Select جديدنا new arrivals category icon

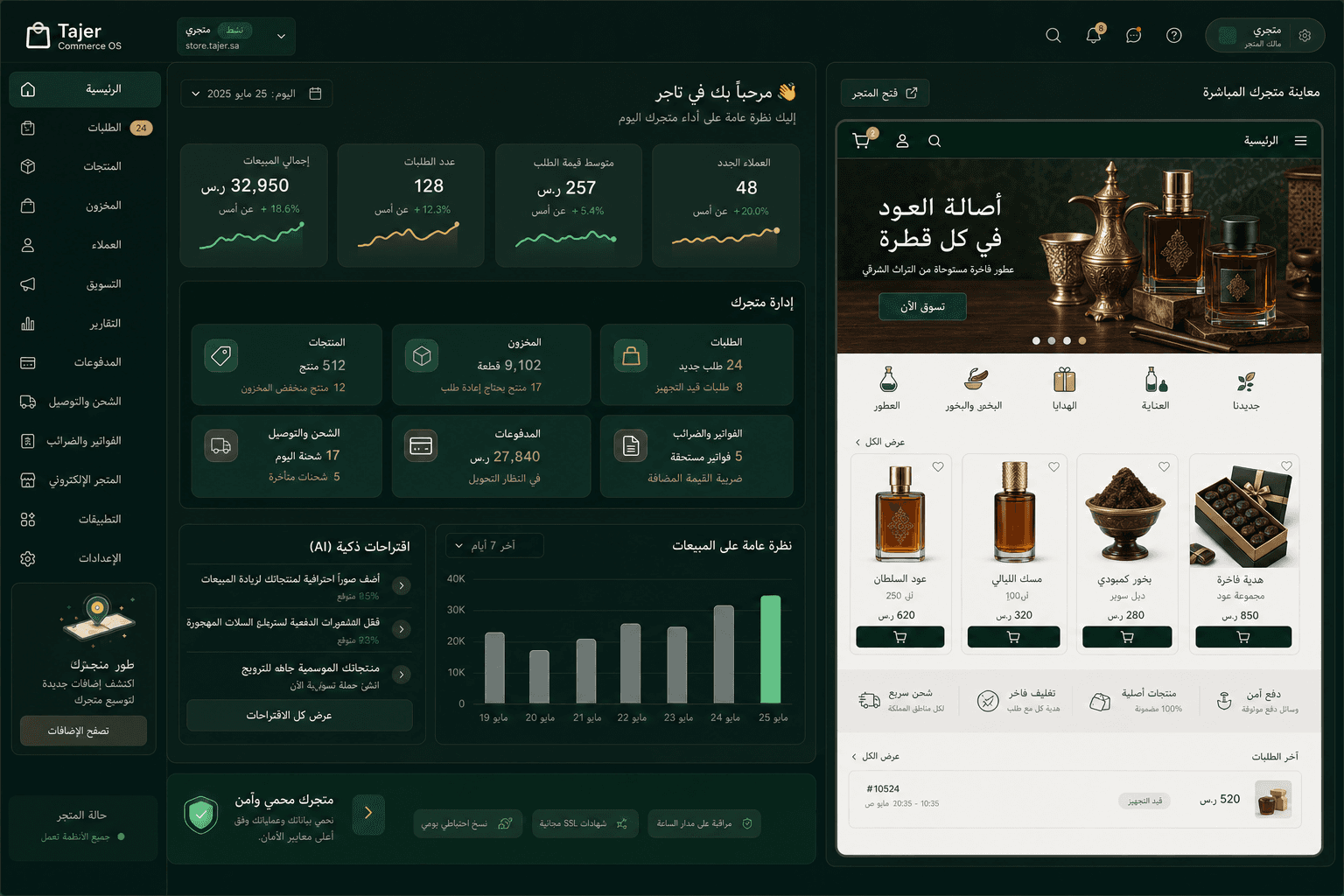click(1246, 381)
